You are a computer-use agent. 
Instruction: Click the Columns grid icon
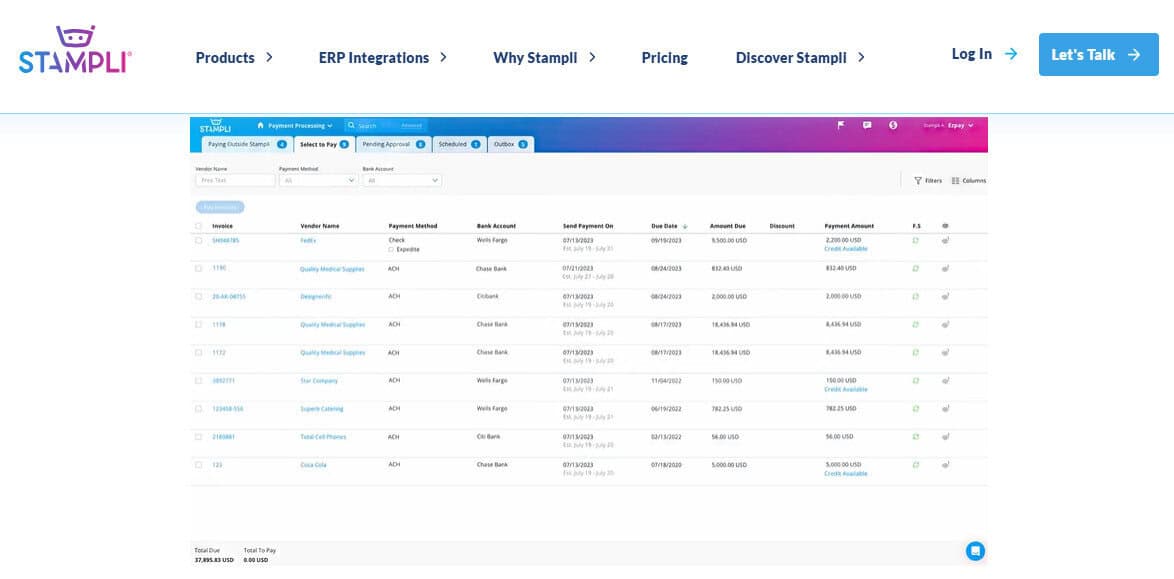[x=955, y=181]
